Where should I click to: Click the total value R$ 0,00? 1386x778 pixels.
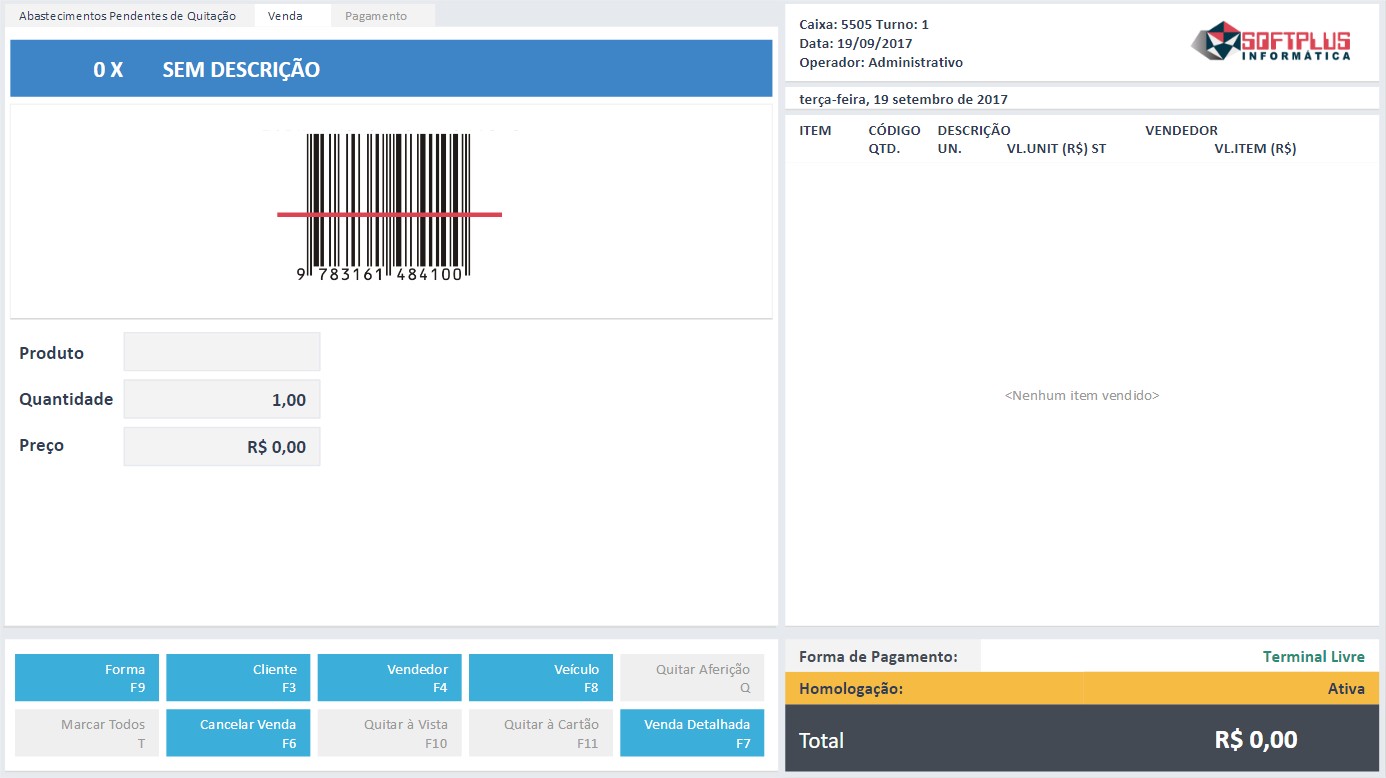tap(1256, 740)
